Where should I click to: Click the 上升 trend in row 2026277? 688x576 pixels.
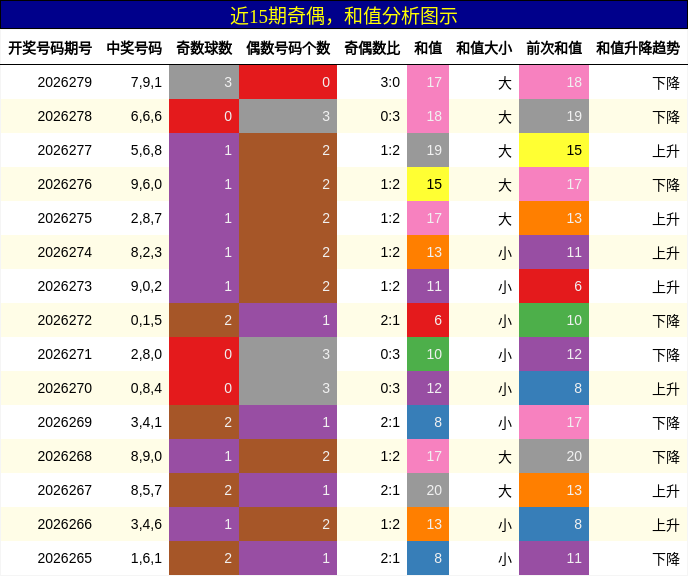pyautogui.click(x=666, y=151)
